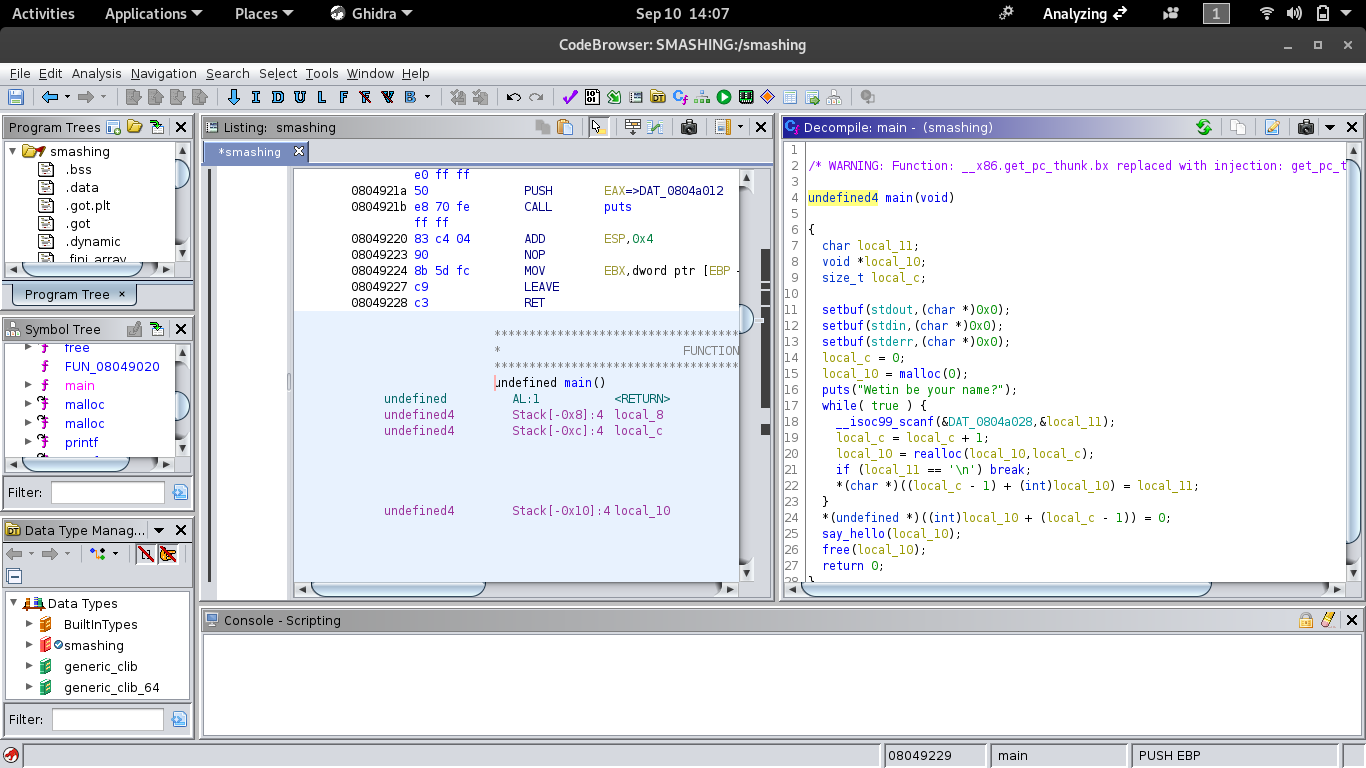Expand the main function in Symbol Tree

[x=29, y=385]
